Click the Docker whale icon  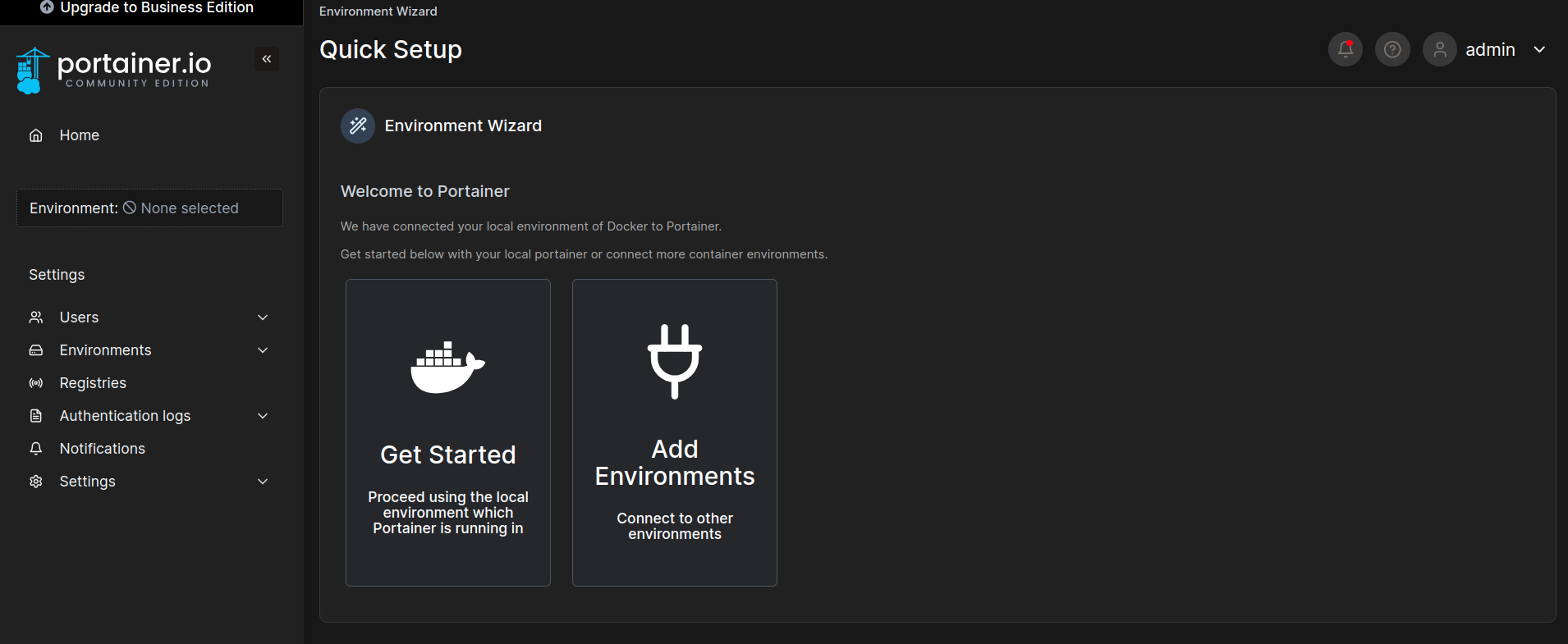point(447,367)
